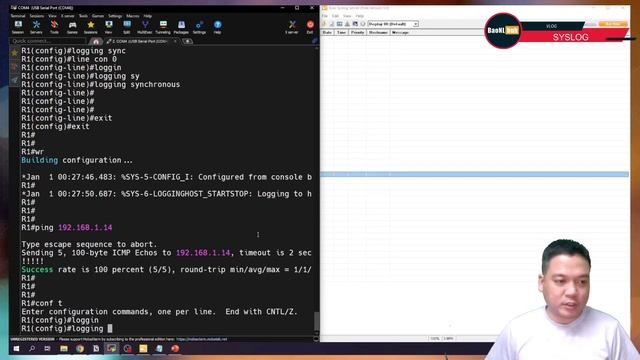The height and width of the screenshot is (360, 640).
Task: Open File Explorer from the taskbar
Action: tap(64, 349)
